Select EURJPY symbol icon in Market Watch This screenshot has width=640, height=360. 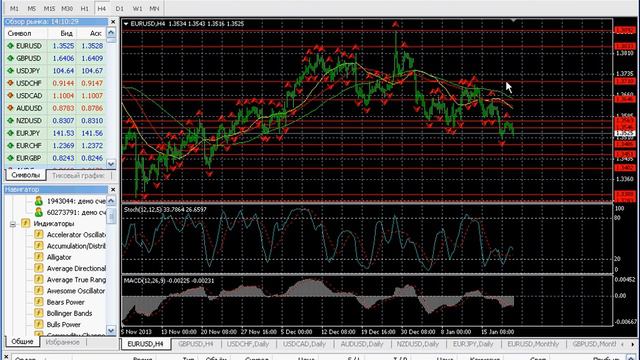coord(11,133)
